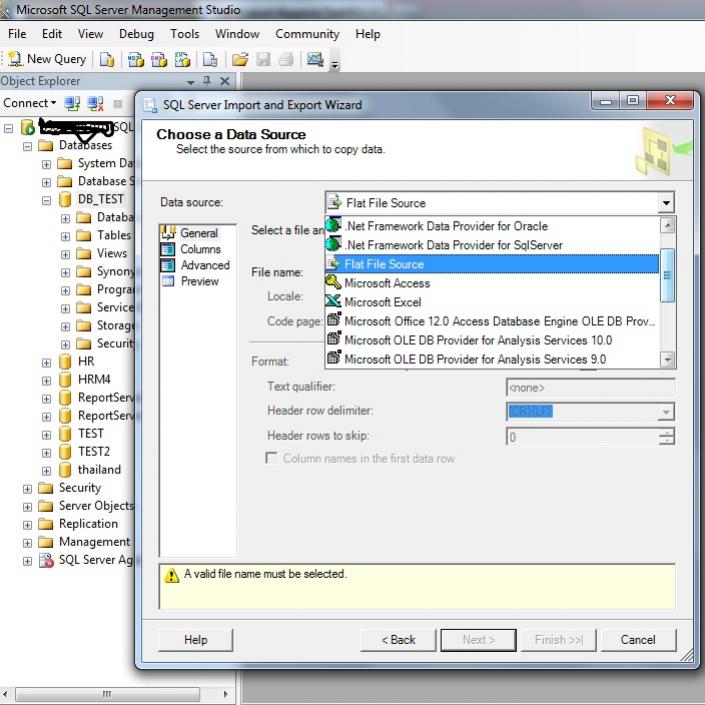Click the Help button in wizard

click(196, 640)
